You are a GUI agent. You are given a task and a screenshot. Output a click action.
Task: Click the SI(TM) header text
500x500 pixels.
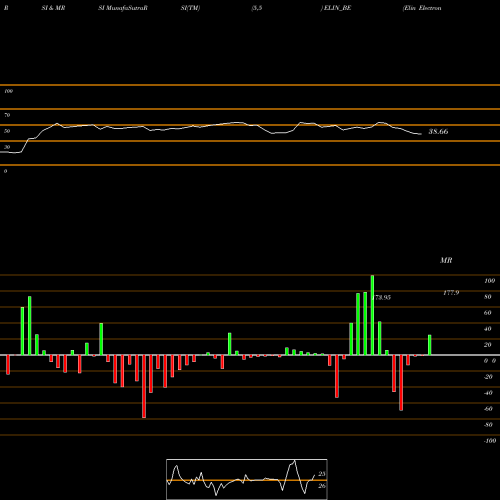pyautogui.click(x=190, y=8)
